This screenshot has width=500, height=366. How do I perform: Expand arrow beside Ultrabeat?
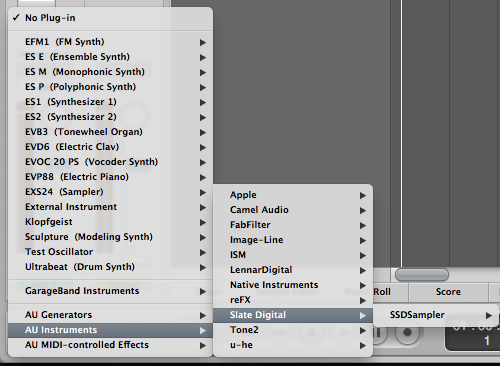[x=203, y=268]
